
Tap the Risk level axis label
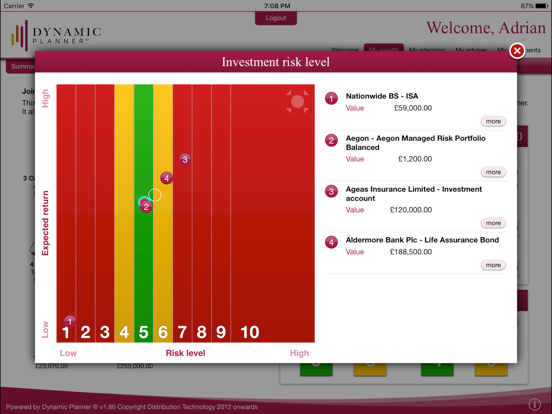coord(186,353)
